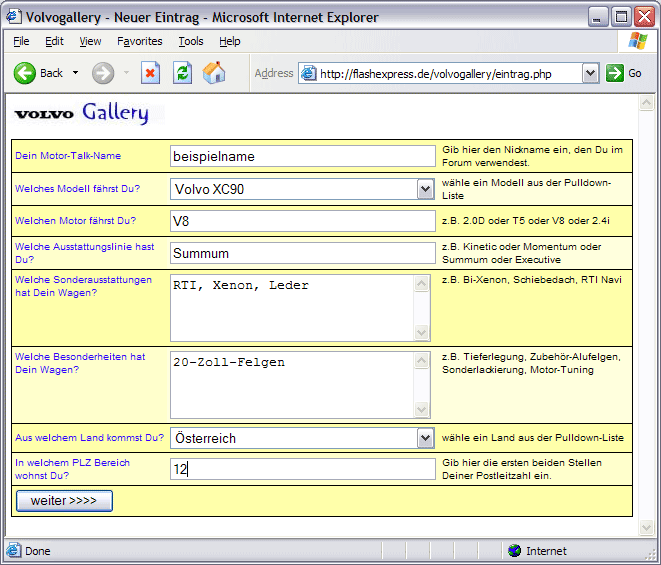Open the Favorites menu
The height and width of the screenshot is (565, 661).
click(x=140, y=41)
